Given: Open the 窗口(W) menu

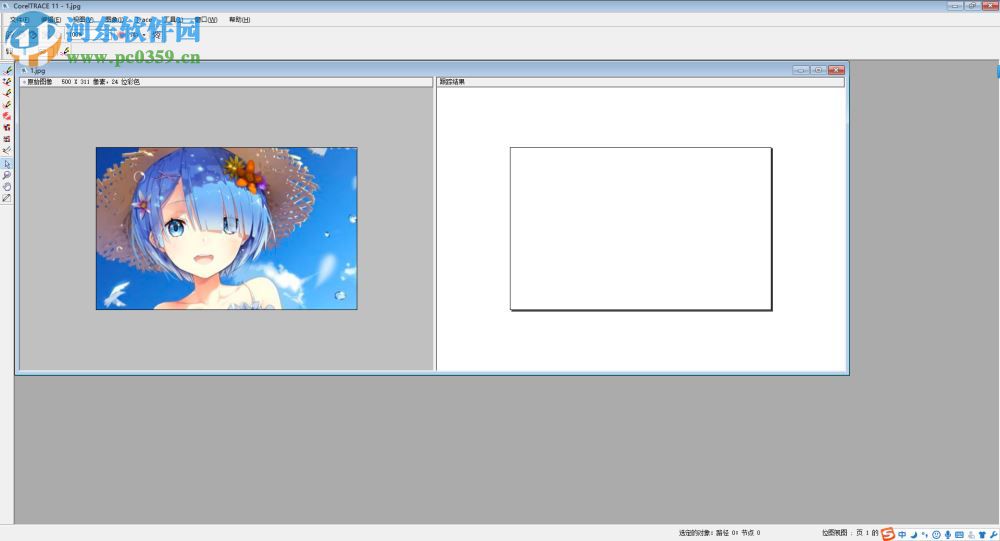Looking at the screenshot, I should pyautogui.click(x=206, y=20).
